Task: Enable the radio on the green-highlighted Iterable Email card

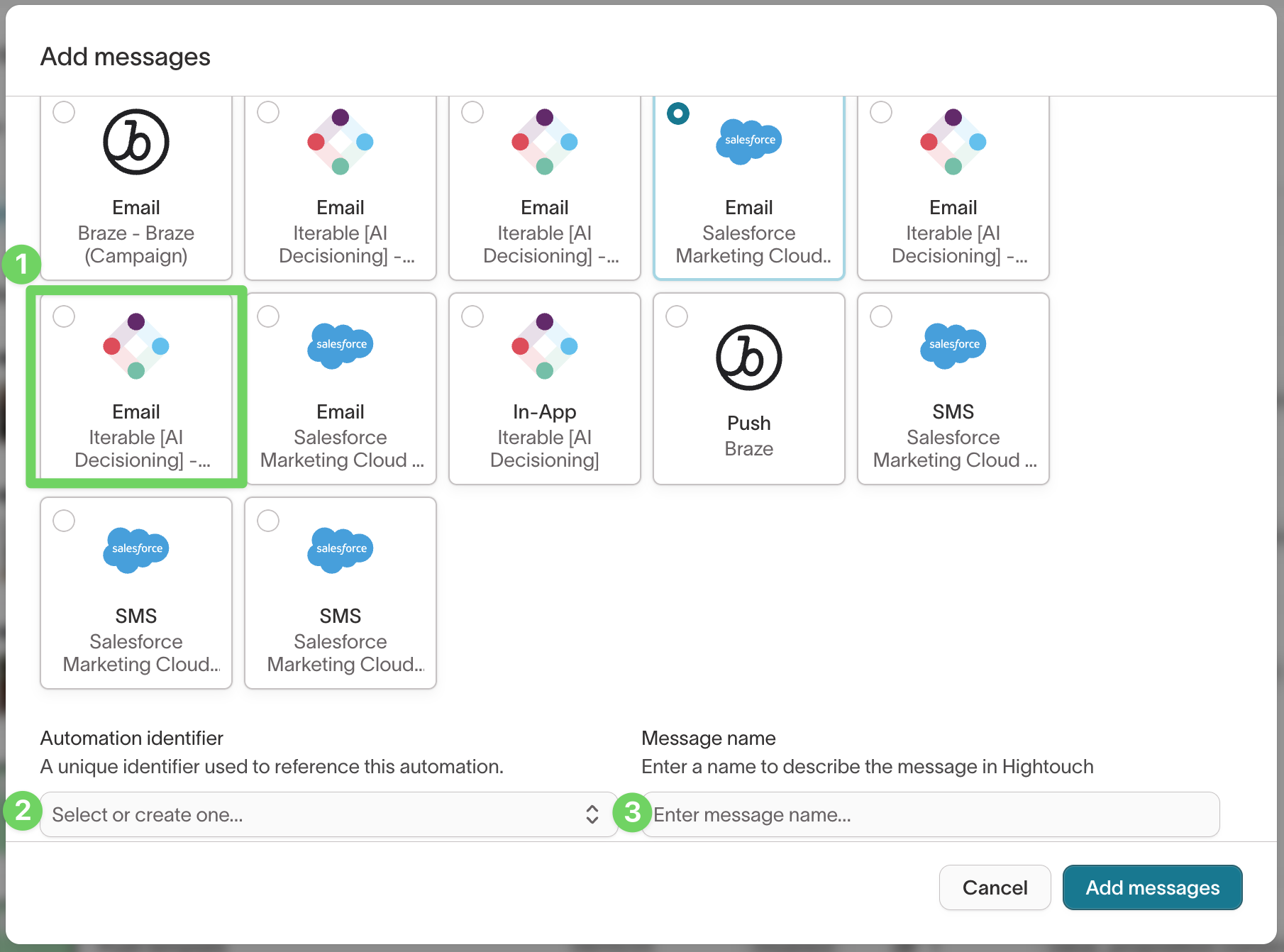Action: click(x=64, y=316)
